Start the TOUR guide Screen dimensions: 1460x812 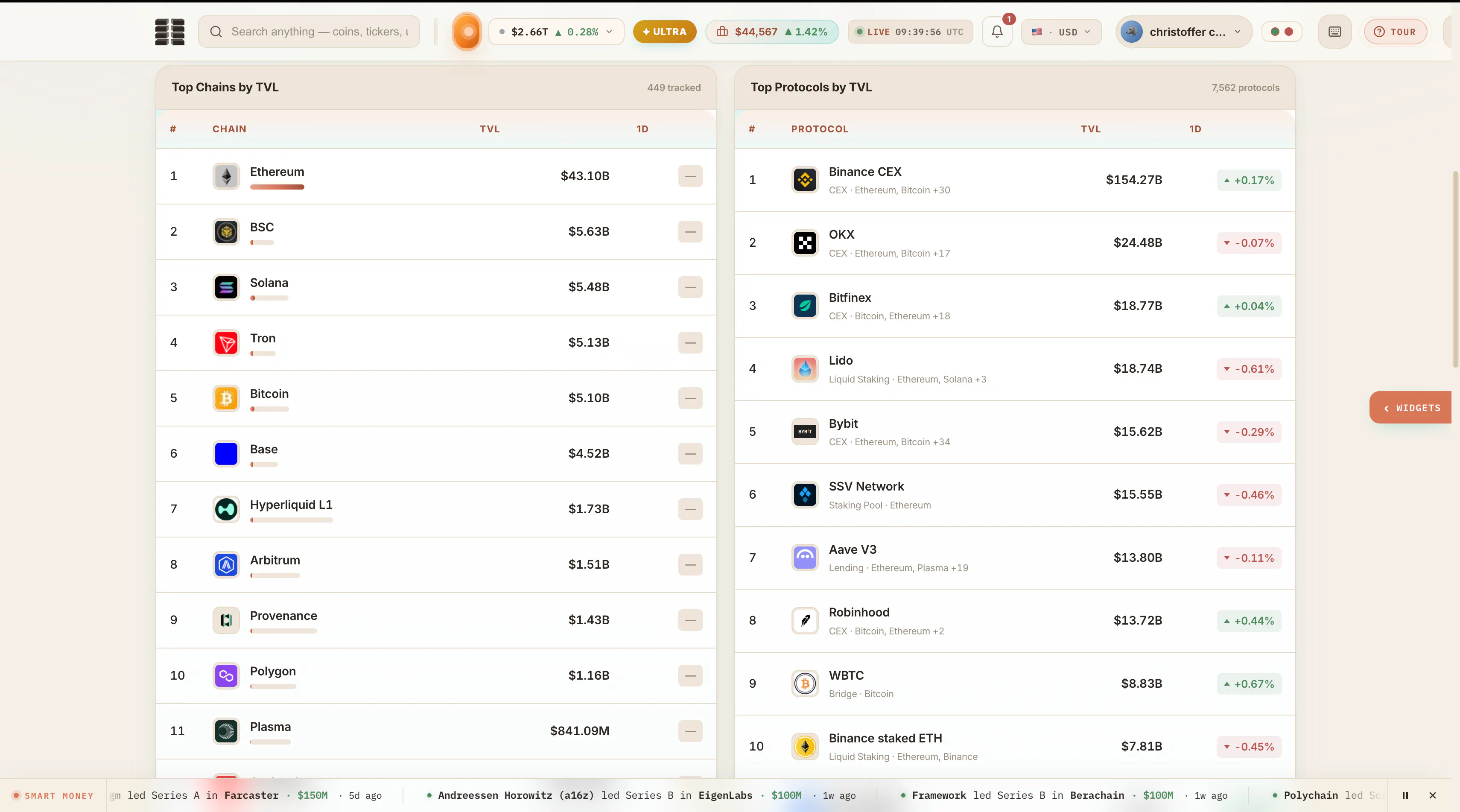[x=1396, y=32]
